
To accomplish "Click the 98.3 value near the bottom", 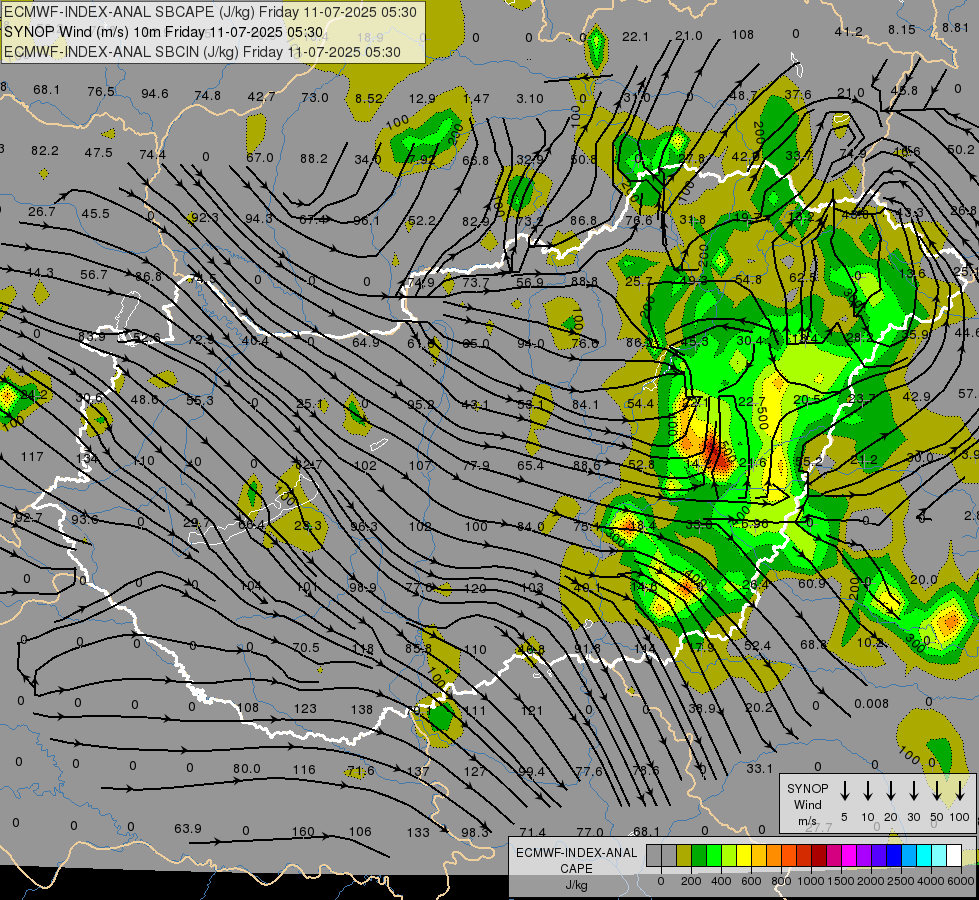I will tap(475, 833).
